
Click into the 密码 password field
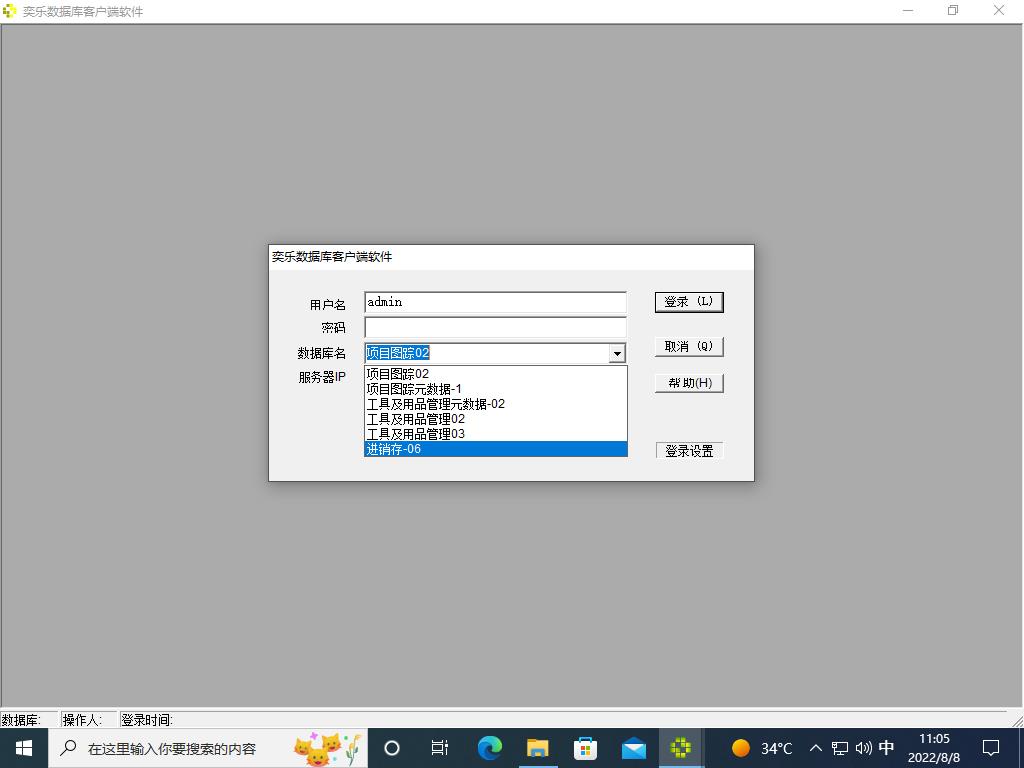pyautogui.click(x=495, y=327)
